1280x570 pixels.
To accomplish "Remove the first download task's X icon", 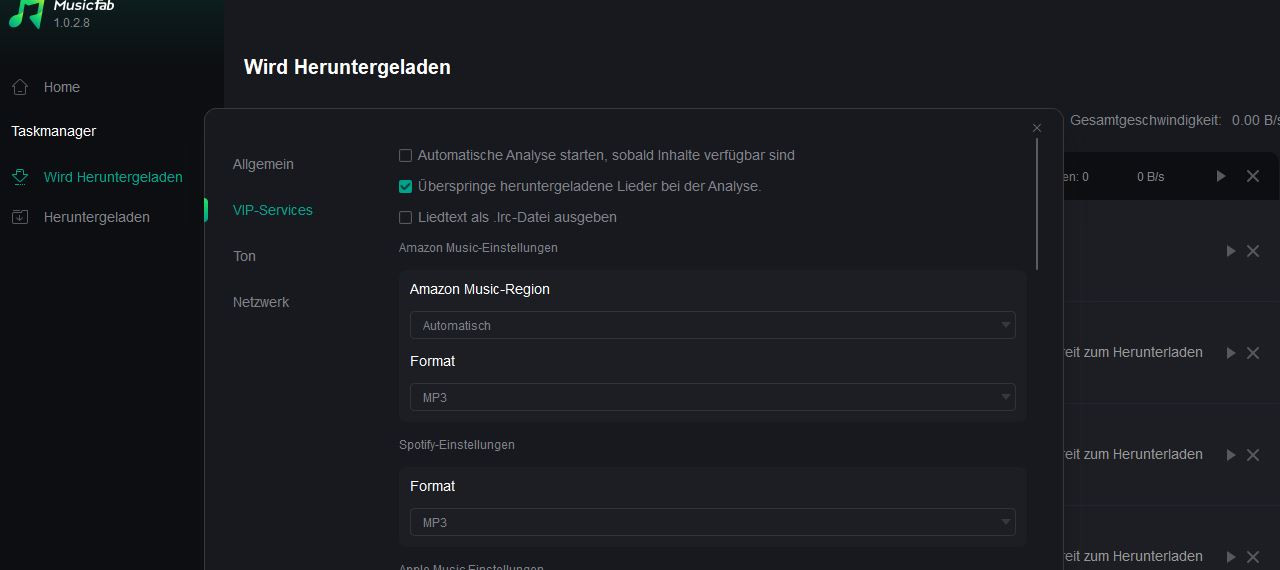I will pos(1253,251).
